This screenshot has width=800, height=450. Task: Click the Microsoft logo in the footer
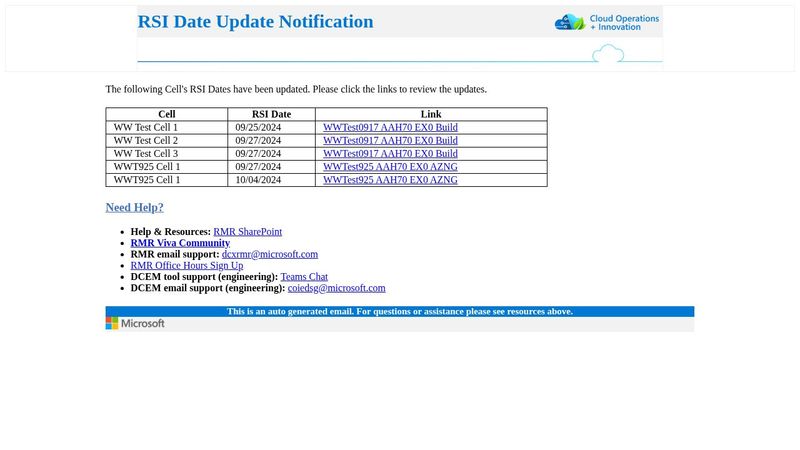pos(135,324)
